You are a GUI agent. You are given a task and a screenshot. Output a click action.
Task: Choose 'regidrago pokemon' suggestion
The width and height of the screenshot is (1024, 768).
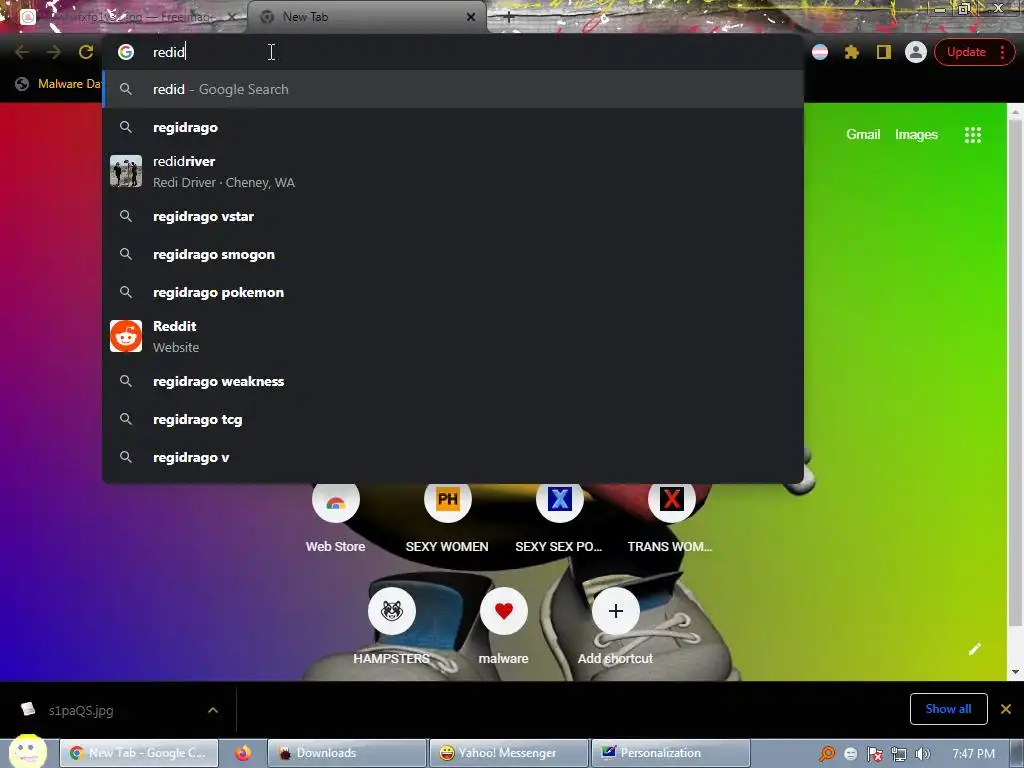pos(453,292)
